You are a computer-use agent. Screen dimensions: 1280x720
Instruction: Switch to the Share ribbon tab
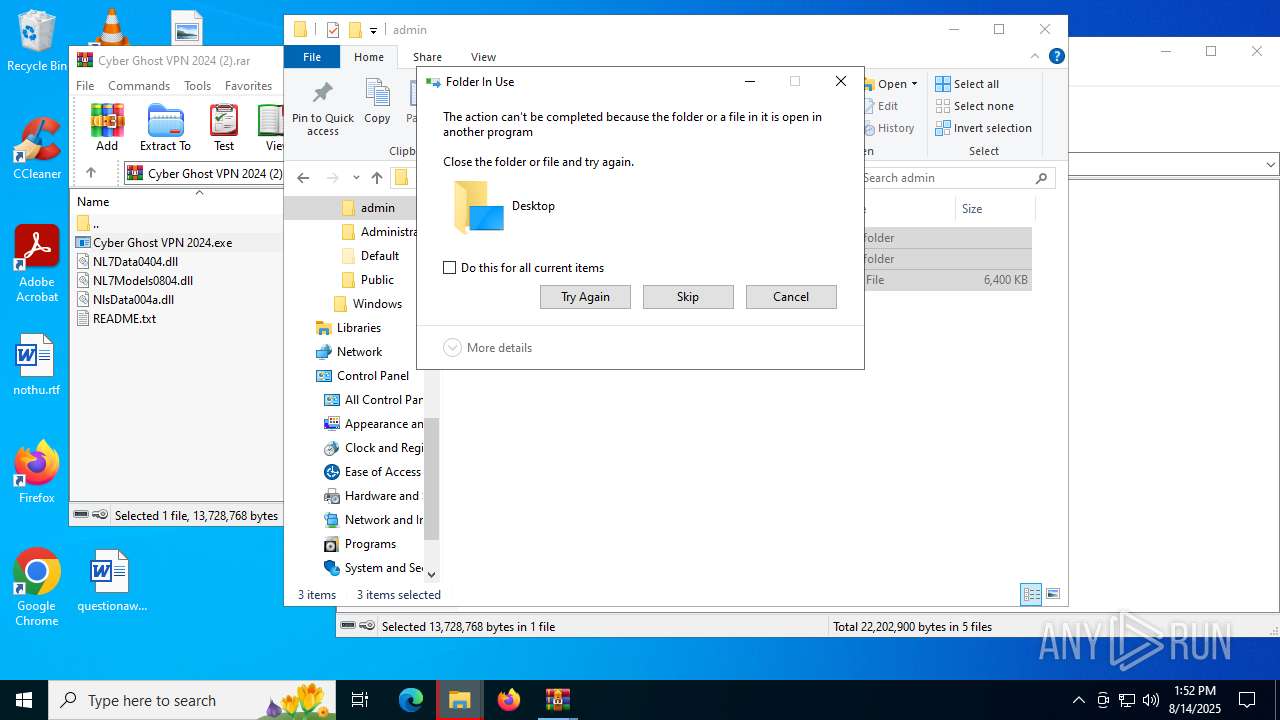tap(427, 57)
